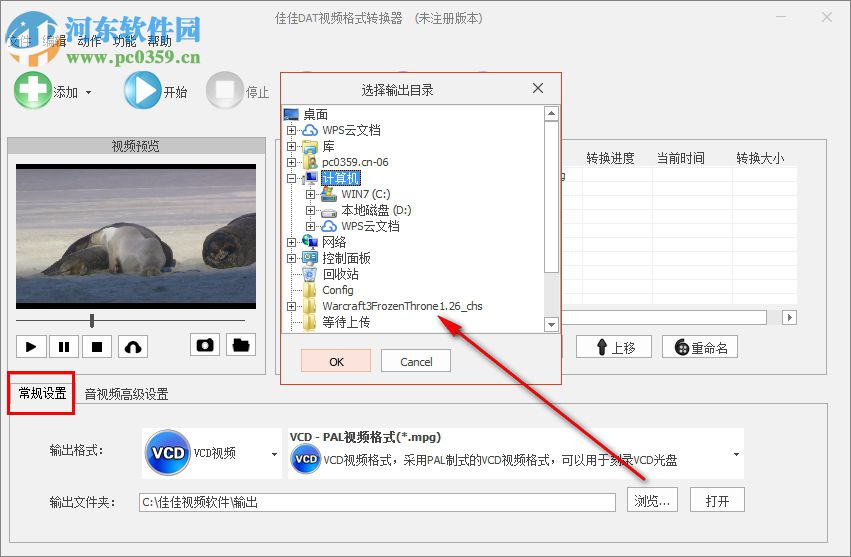Click the 上移 move up button
The width and height of the screenshot is (851, 557).
614,347
